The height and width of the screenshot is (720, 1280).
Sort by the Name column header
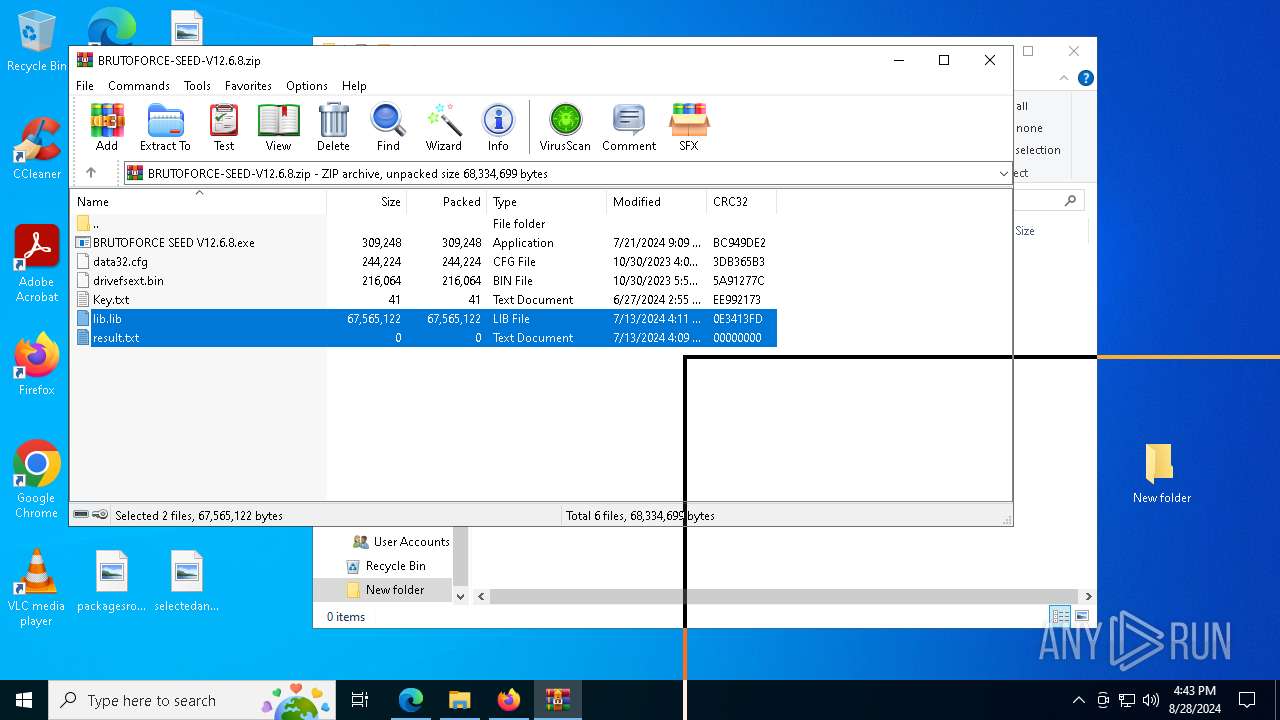pos(198,202)
